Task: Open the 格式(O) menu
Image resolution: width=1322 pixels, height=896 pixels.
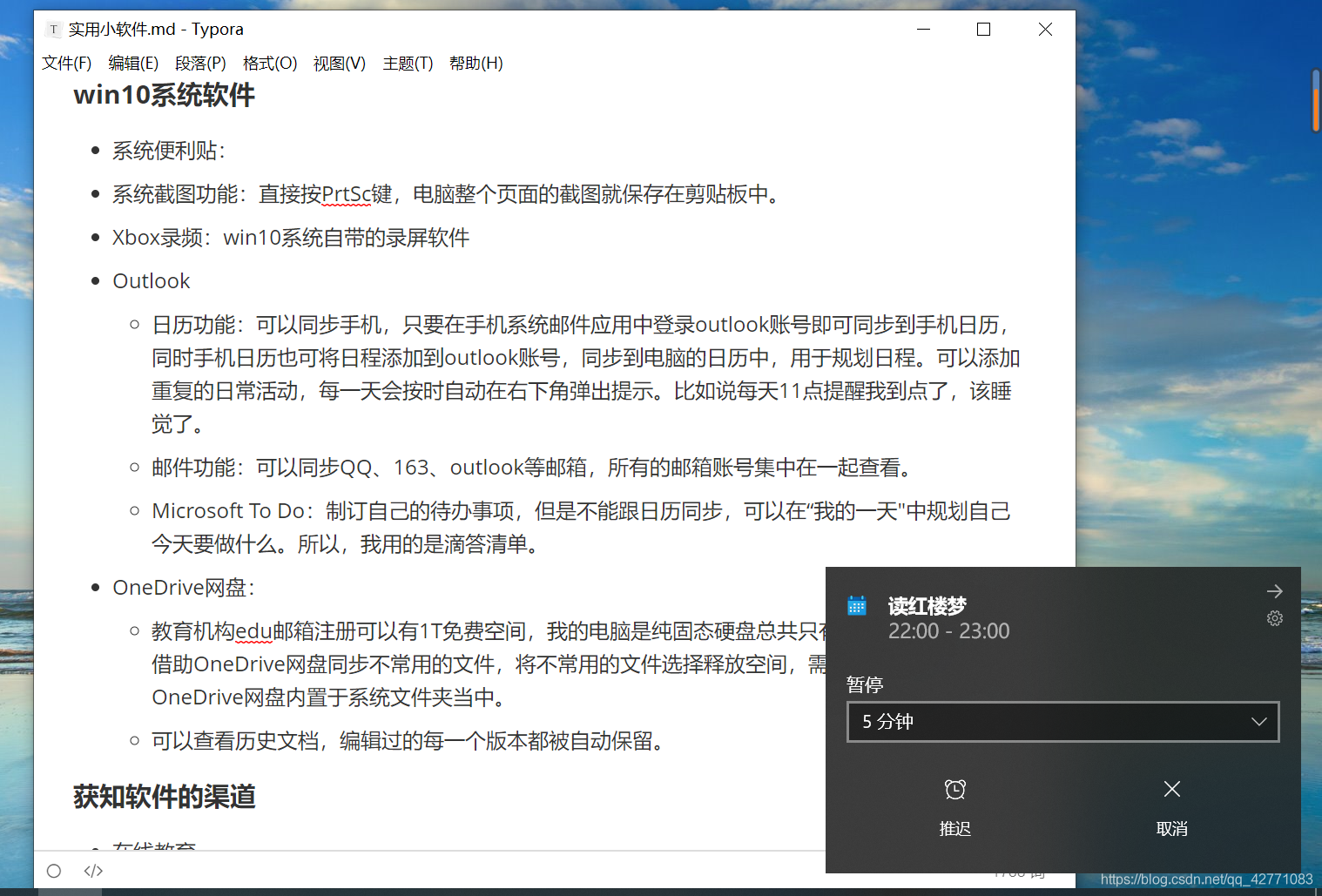Action: (x=270, y=64)
